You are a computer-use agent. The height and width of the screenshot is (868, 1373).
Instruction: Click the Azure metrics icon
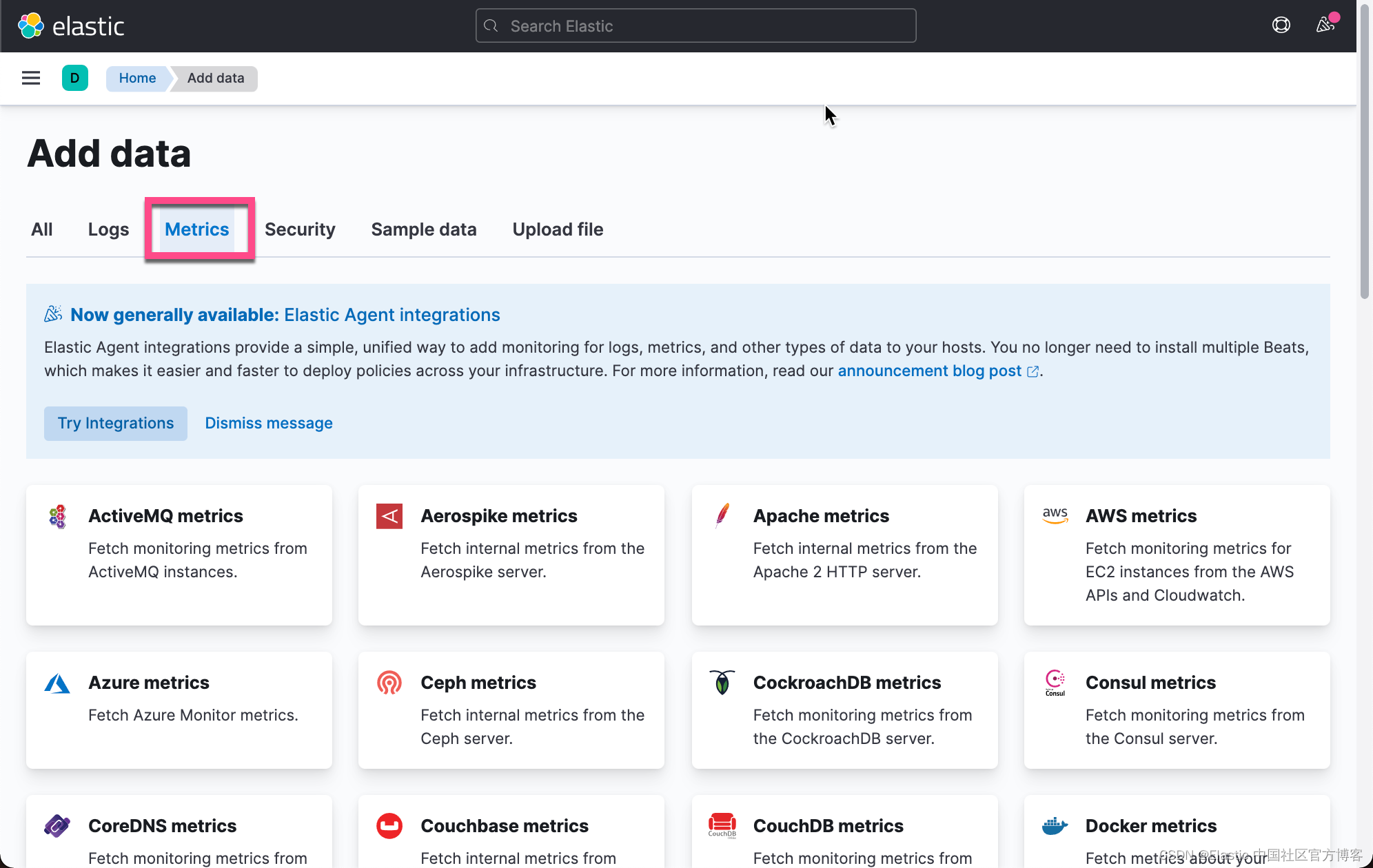(57, 683)
